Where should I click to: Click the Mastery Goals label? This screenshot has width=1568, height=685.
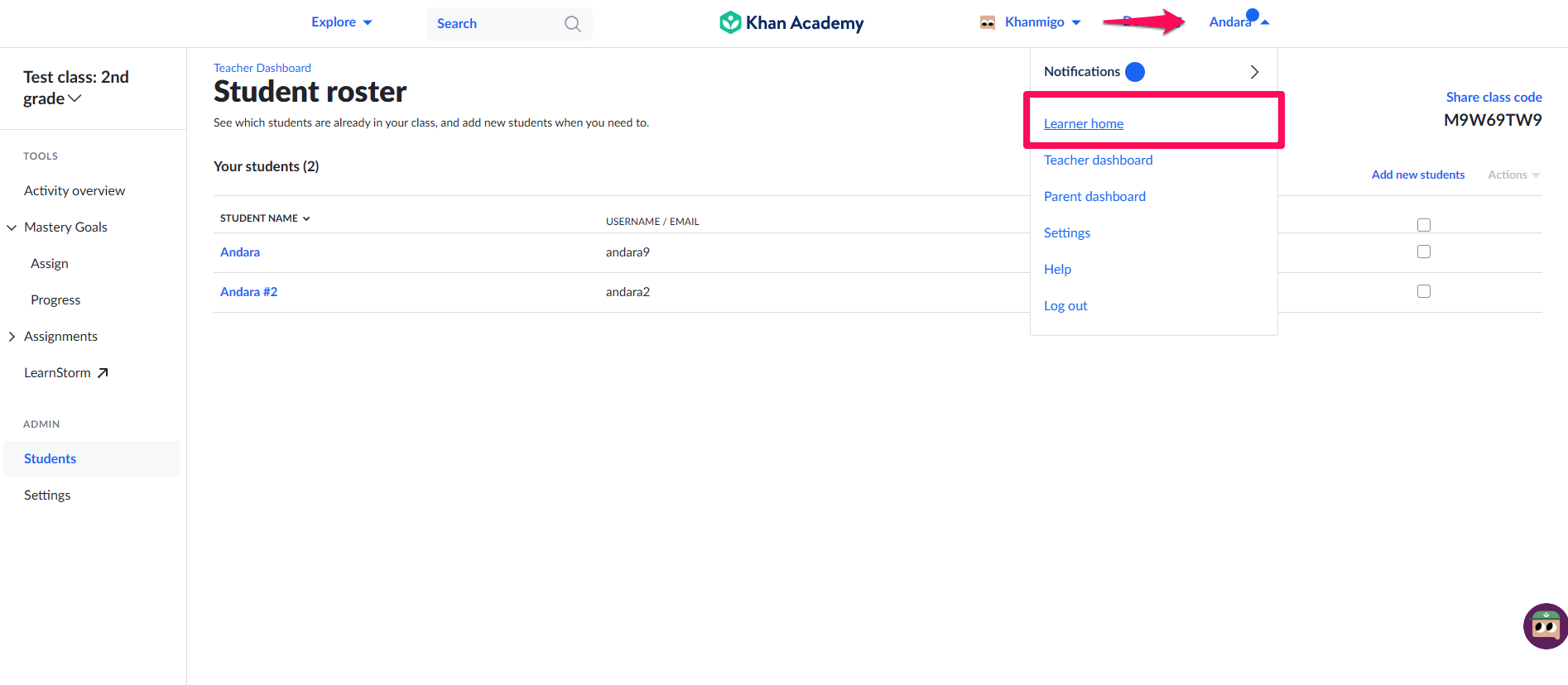[x=65, y=228]
